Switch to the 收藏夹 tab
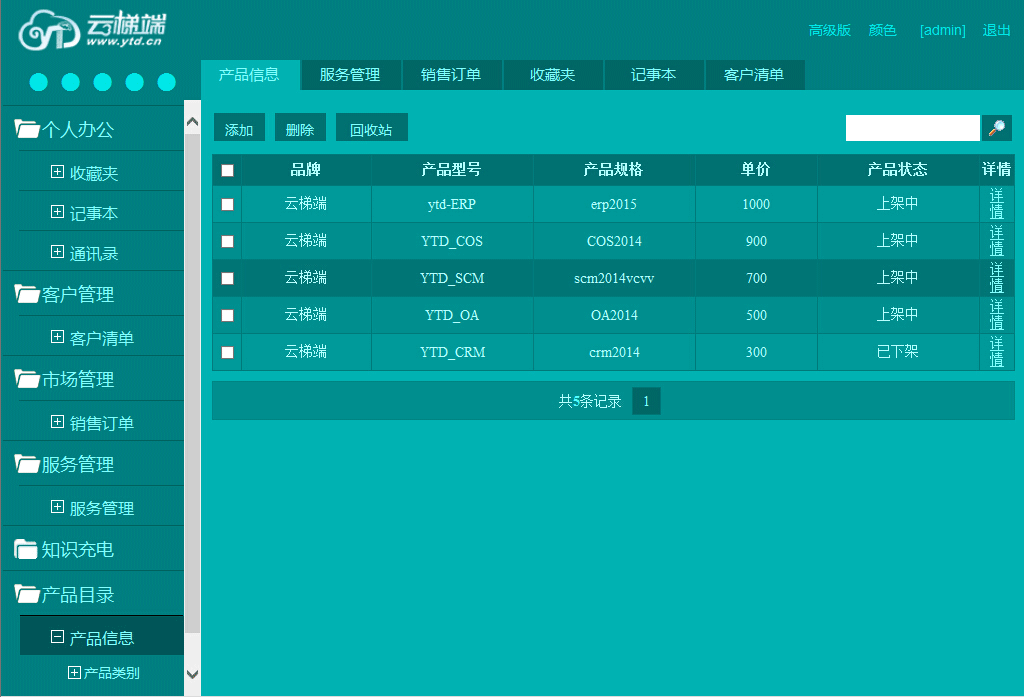Viewport: 1024px width, 697px height. coord(552,74)
